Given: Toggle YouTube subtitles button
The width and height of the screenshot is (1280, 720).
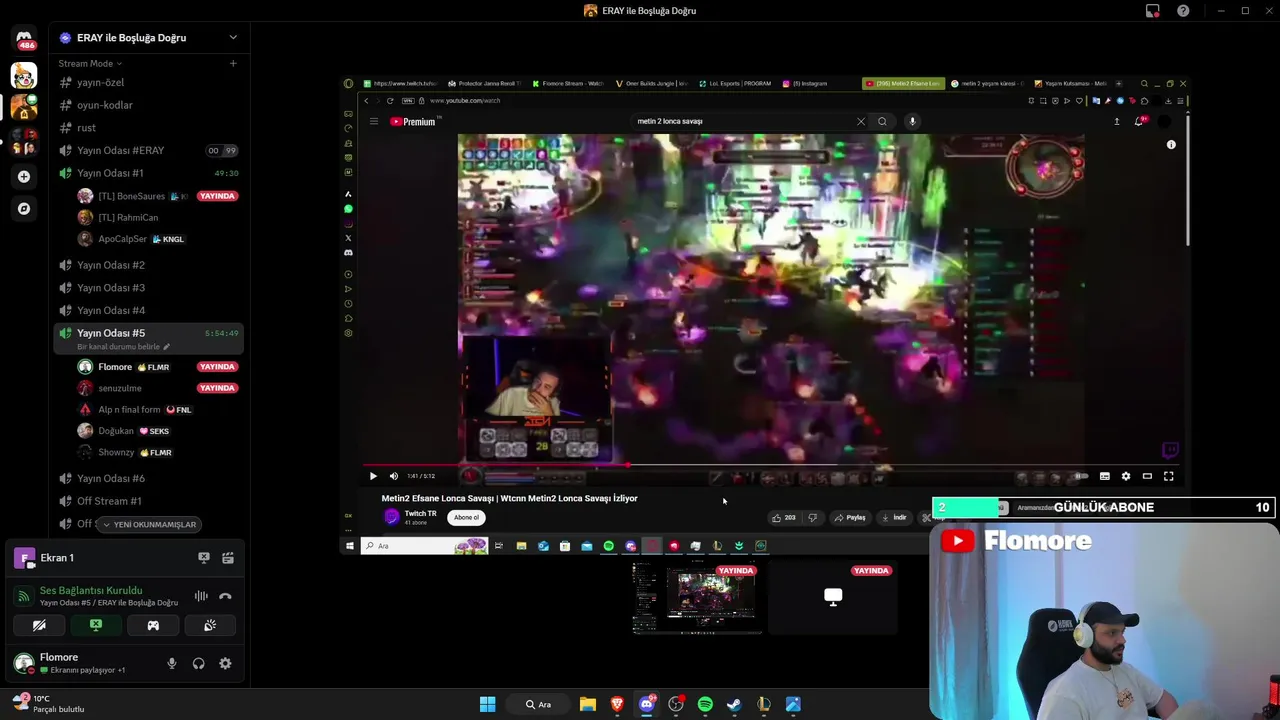Looking at the screenshot, I should pos(1105,476).
